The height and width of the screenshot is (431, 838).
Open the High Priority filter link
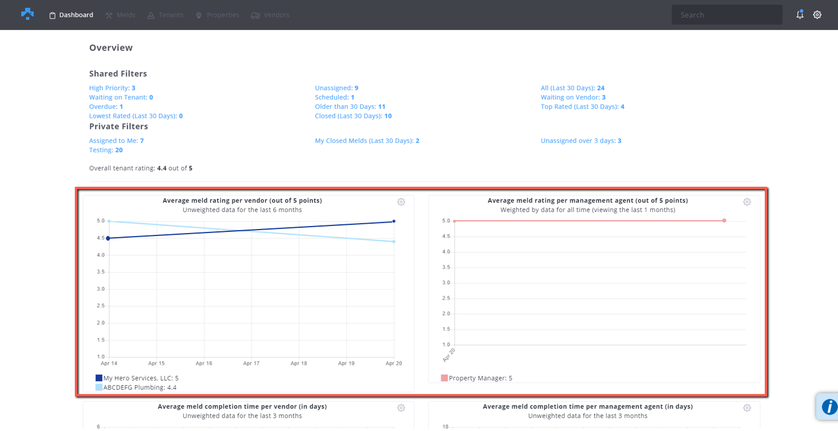[112, 88]
